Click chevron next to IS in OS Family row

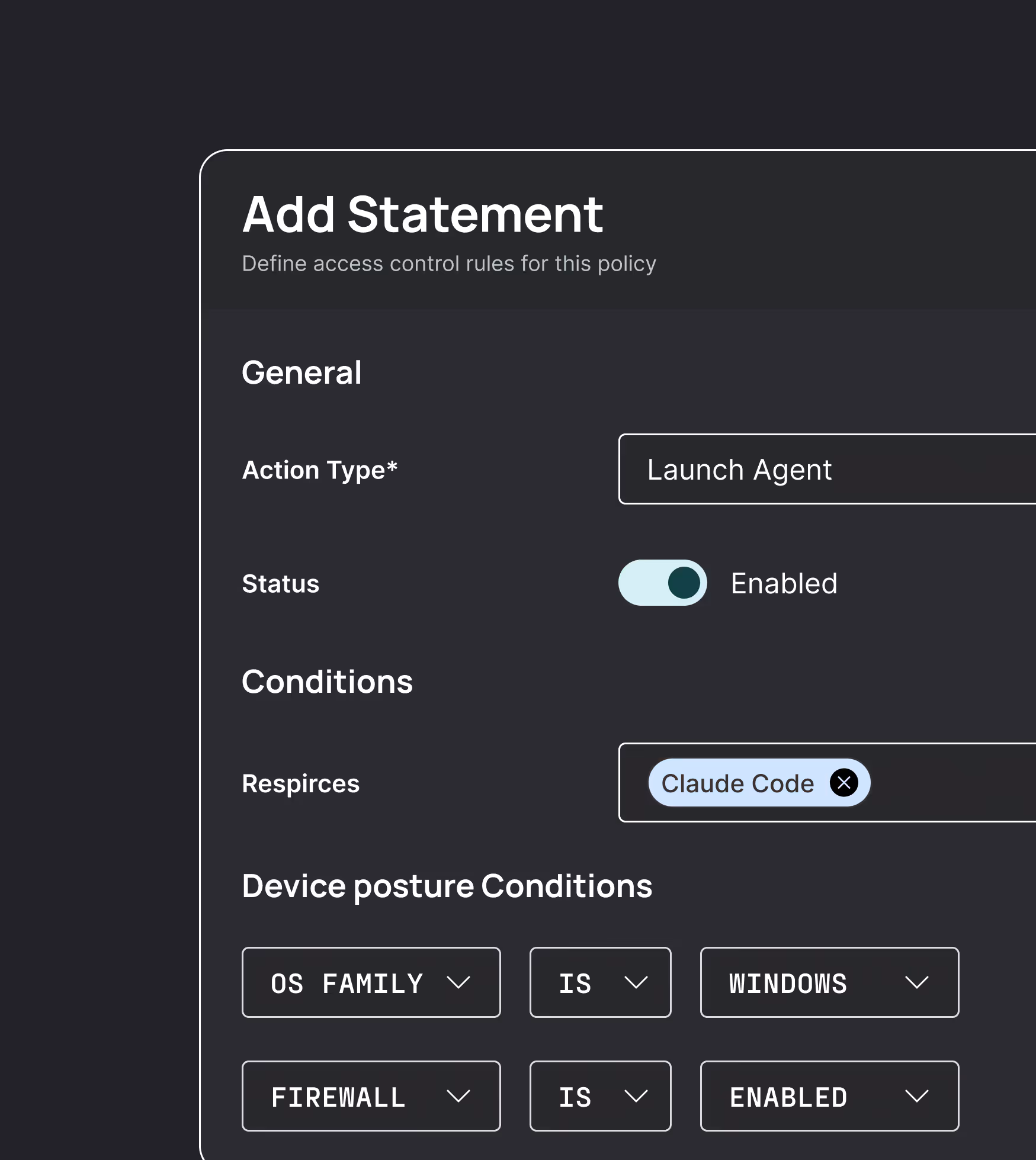click(636, 983)
